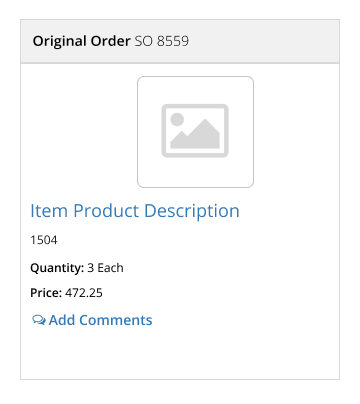Screen dimensions: 360x404
Task: Click the gray panel header bar
Action: coord(180,41)
